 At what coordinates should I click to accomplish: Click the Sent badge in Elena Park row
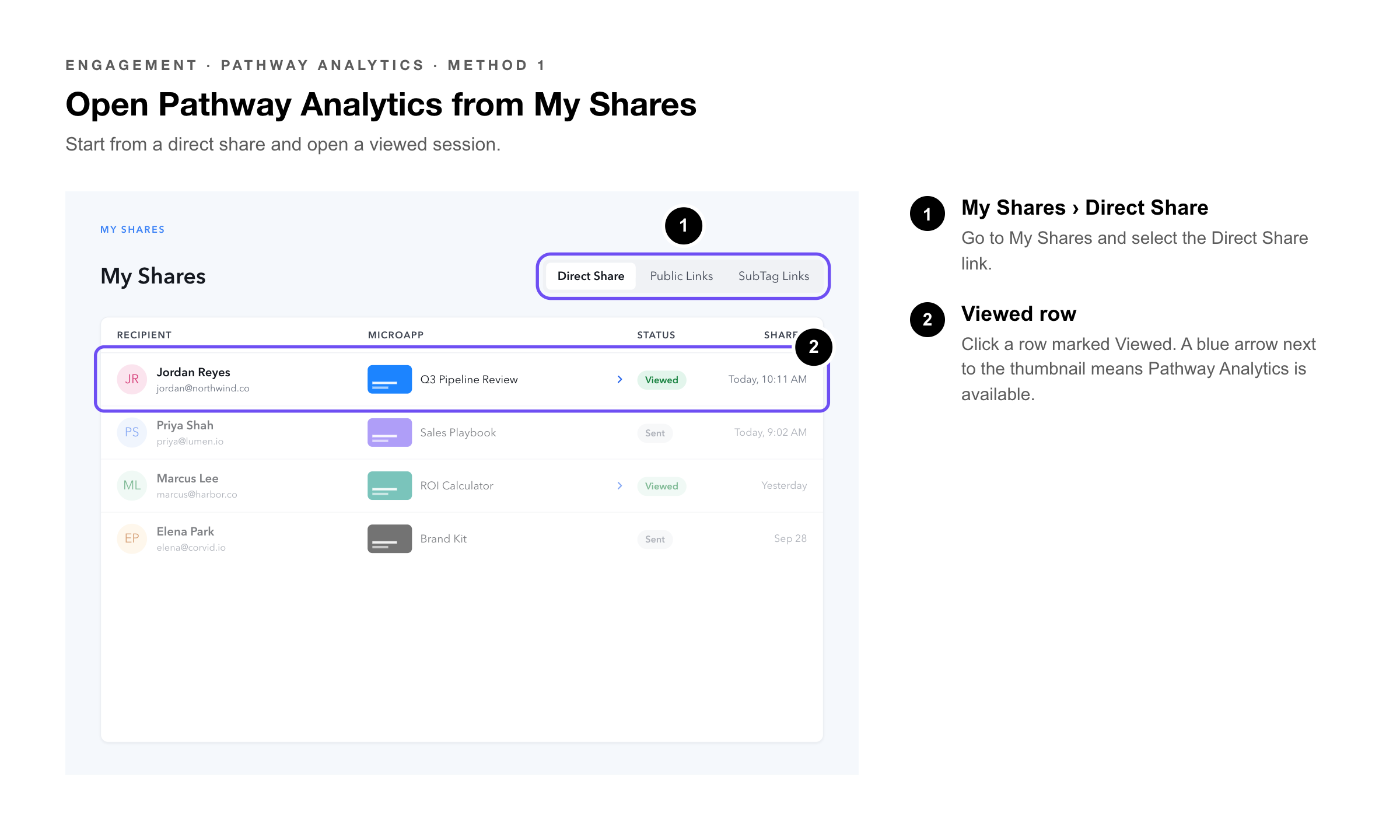click(654, 539)
